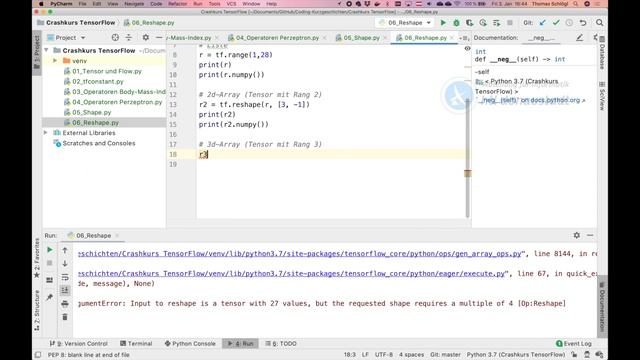Open Run panel gear settings
The height and width of the screenshot is (360, 640).
pyautogui.click(x=577, y=235)
